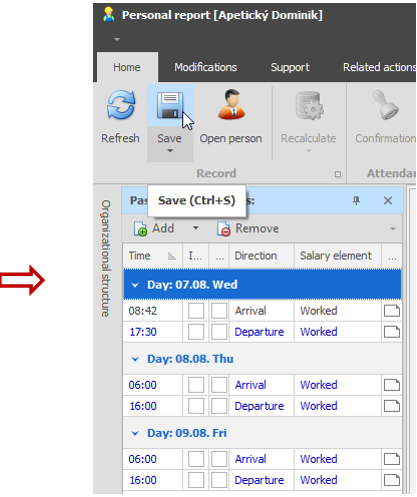The height and width of the screenshot is (497, 417).
Task: Click Record group dialog launcher icon
Action: click(x=338, y=174)
